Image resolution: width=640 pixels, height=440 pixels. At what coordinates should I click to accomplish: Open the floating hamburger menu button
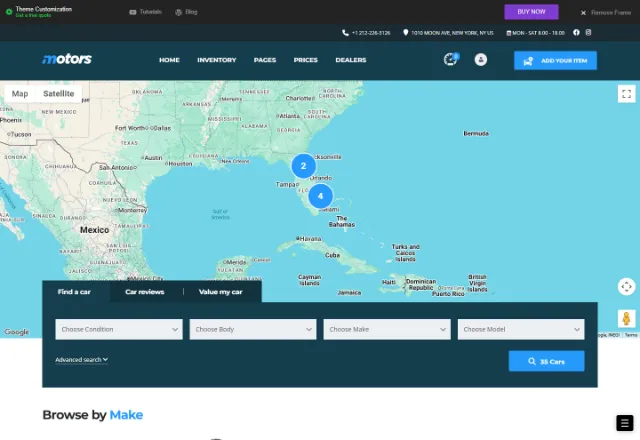click(624, 423)
